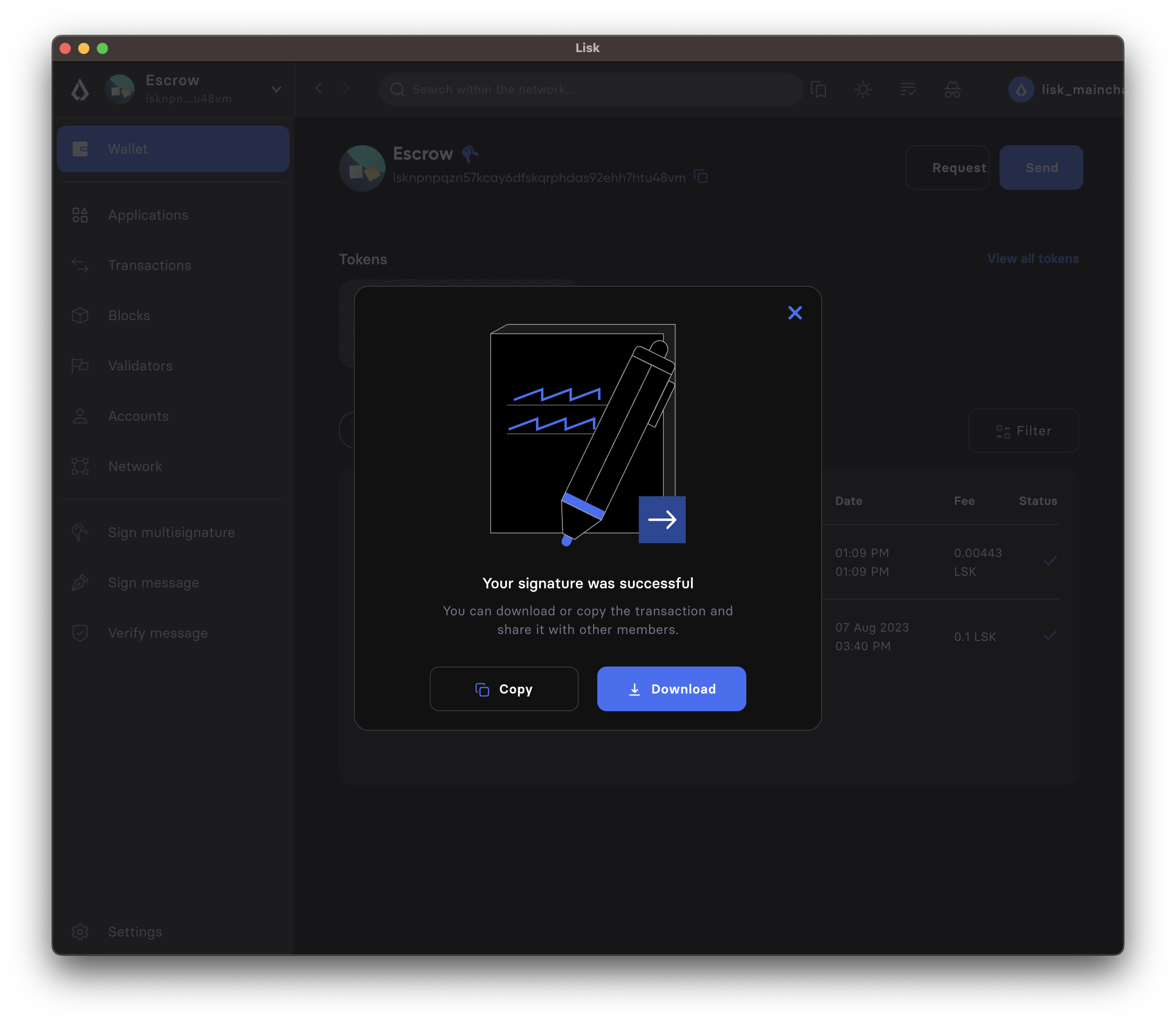Screen dimensions: 1176x1024
Task: Open the Validators page
Action: click(140, 366)
